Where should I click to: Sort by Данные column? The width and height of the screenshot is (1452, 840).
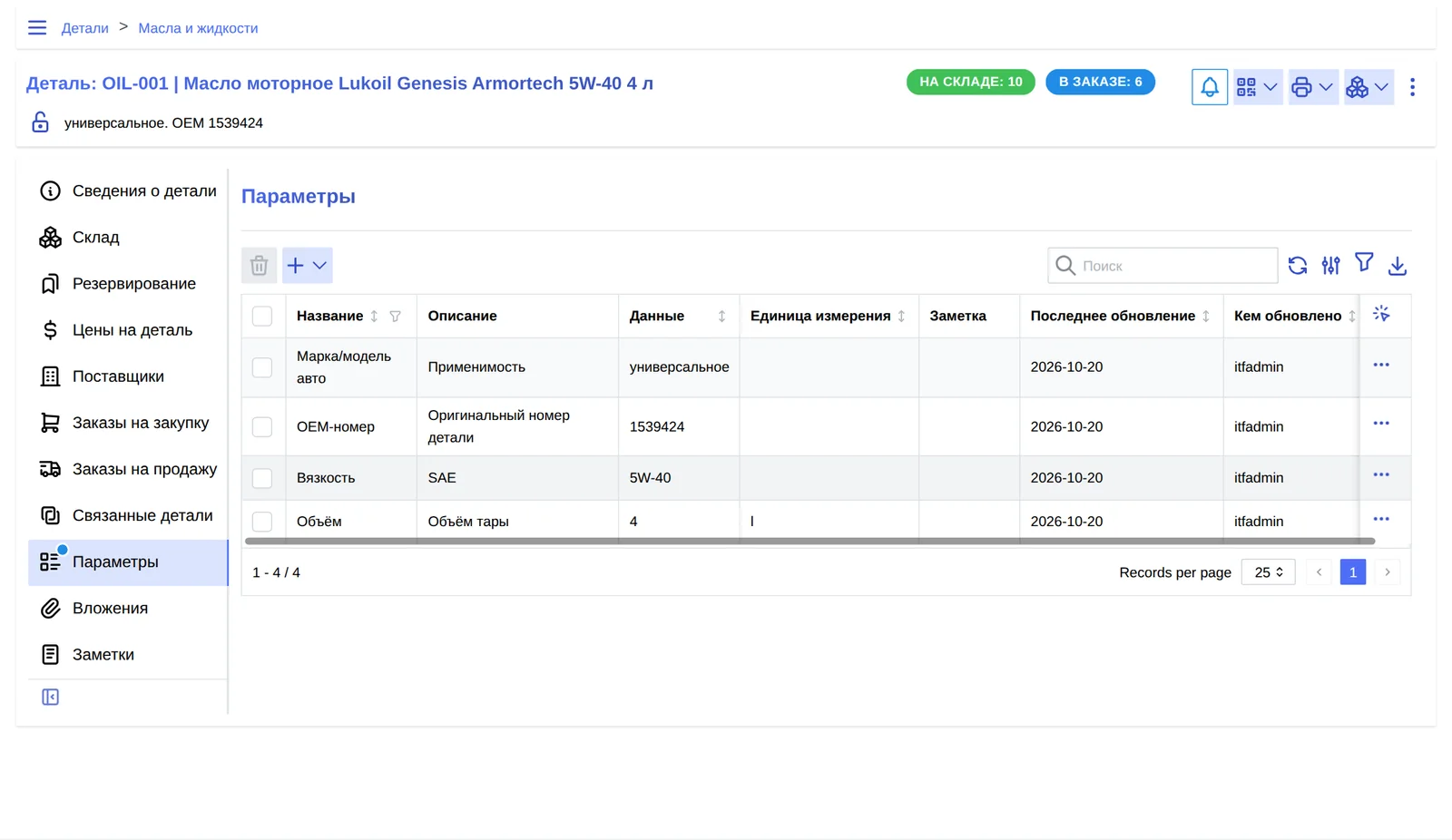coord(721,317)
